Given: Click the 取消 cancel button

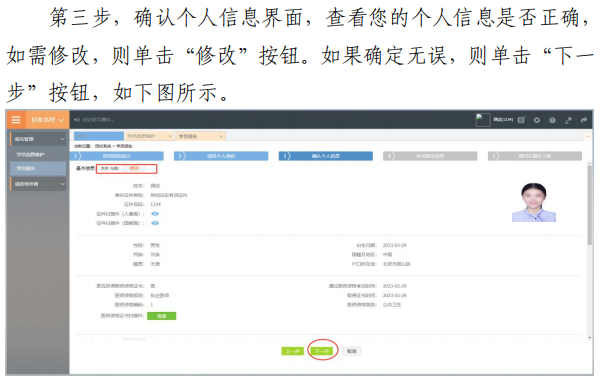Looking at the screenshot, I should 351,351.
